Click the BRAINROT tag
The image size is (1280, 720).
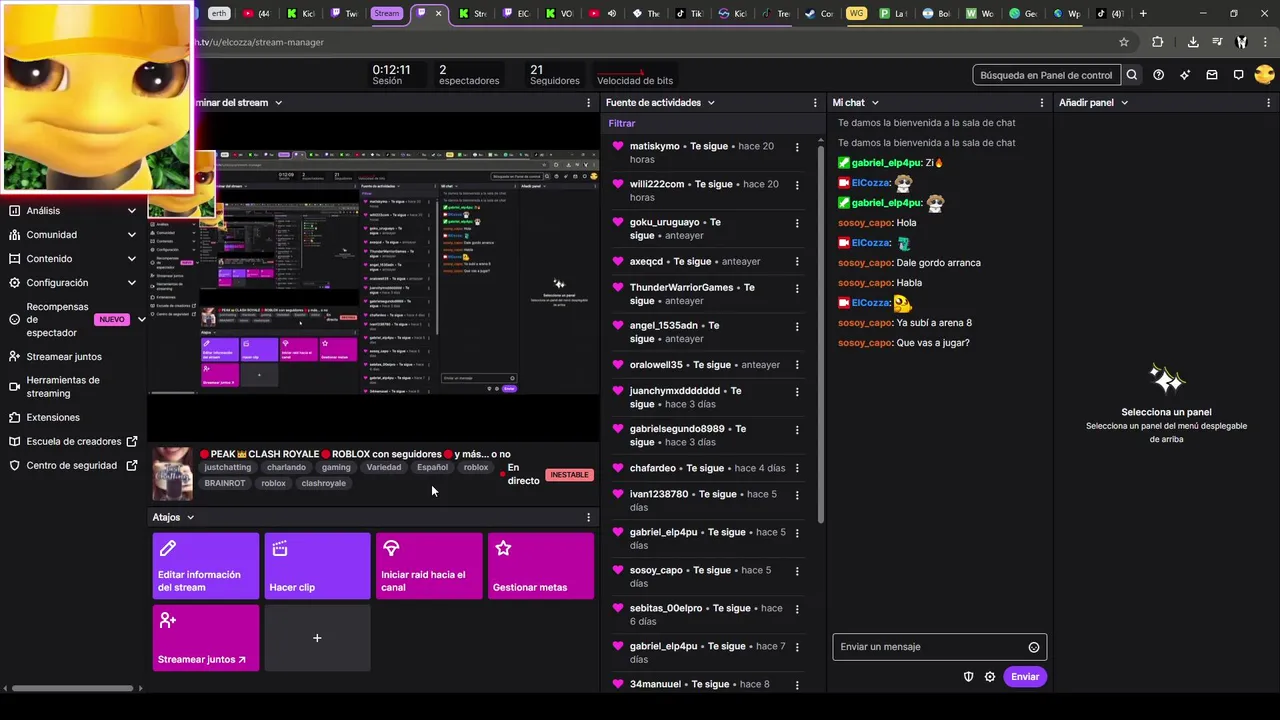tap(225, 483)
